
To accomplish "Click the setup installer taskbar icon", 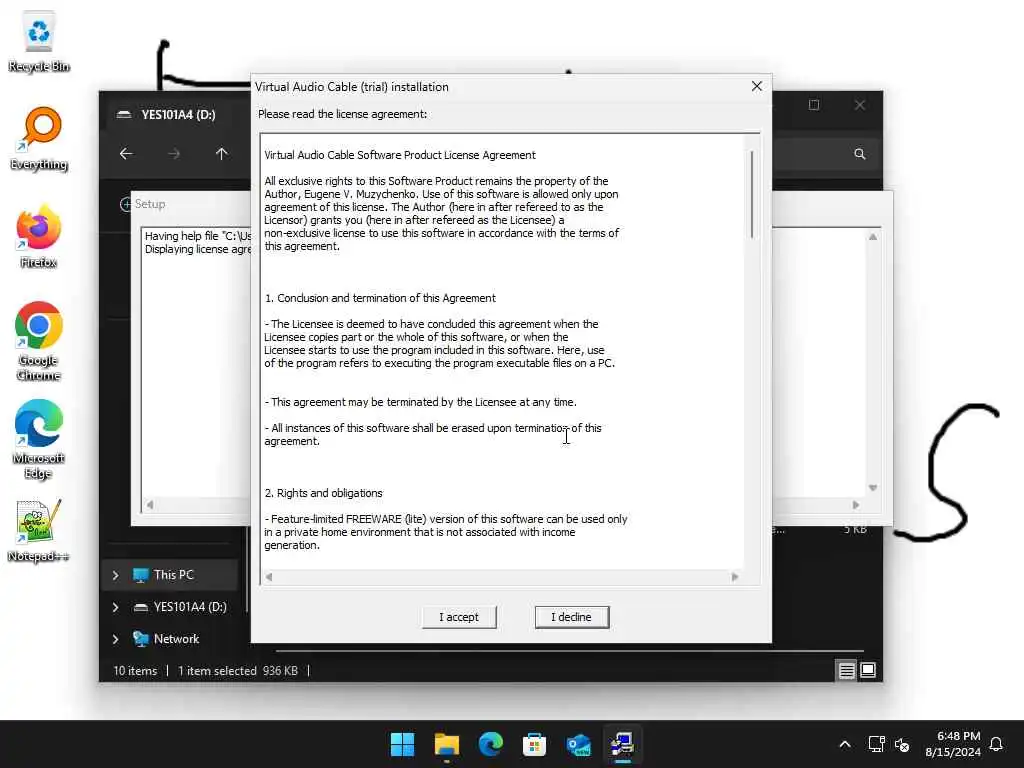I will (622, 744).
